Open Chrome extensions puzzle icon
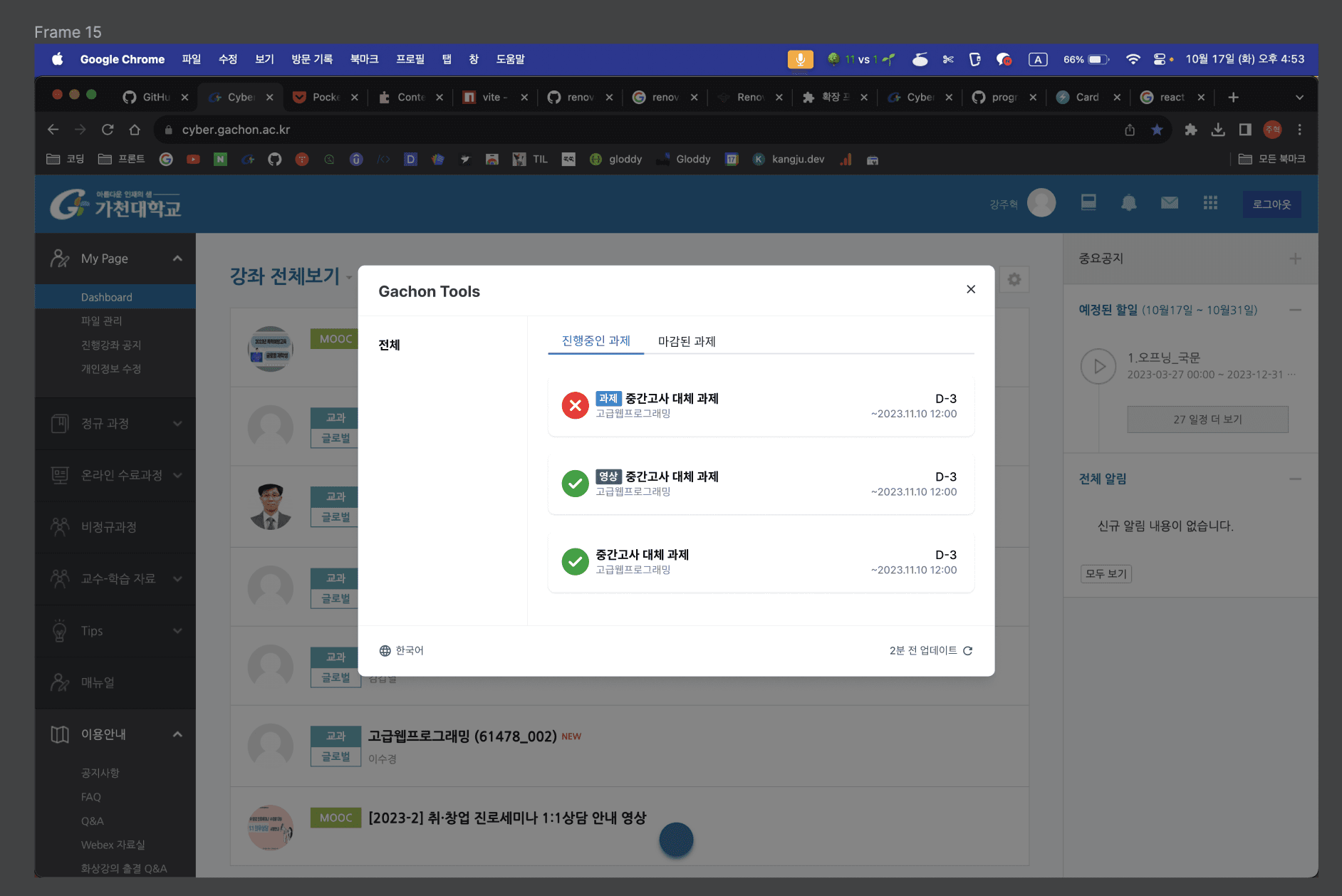 coord(1190,130)
